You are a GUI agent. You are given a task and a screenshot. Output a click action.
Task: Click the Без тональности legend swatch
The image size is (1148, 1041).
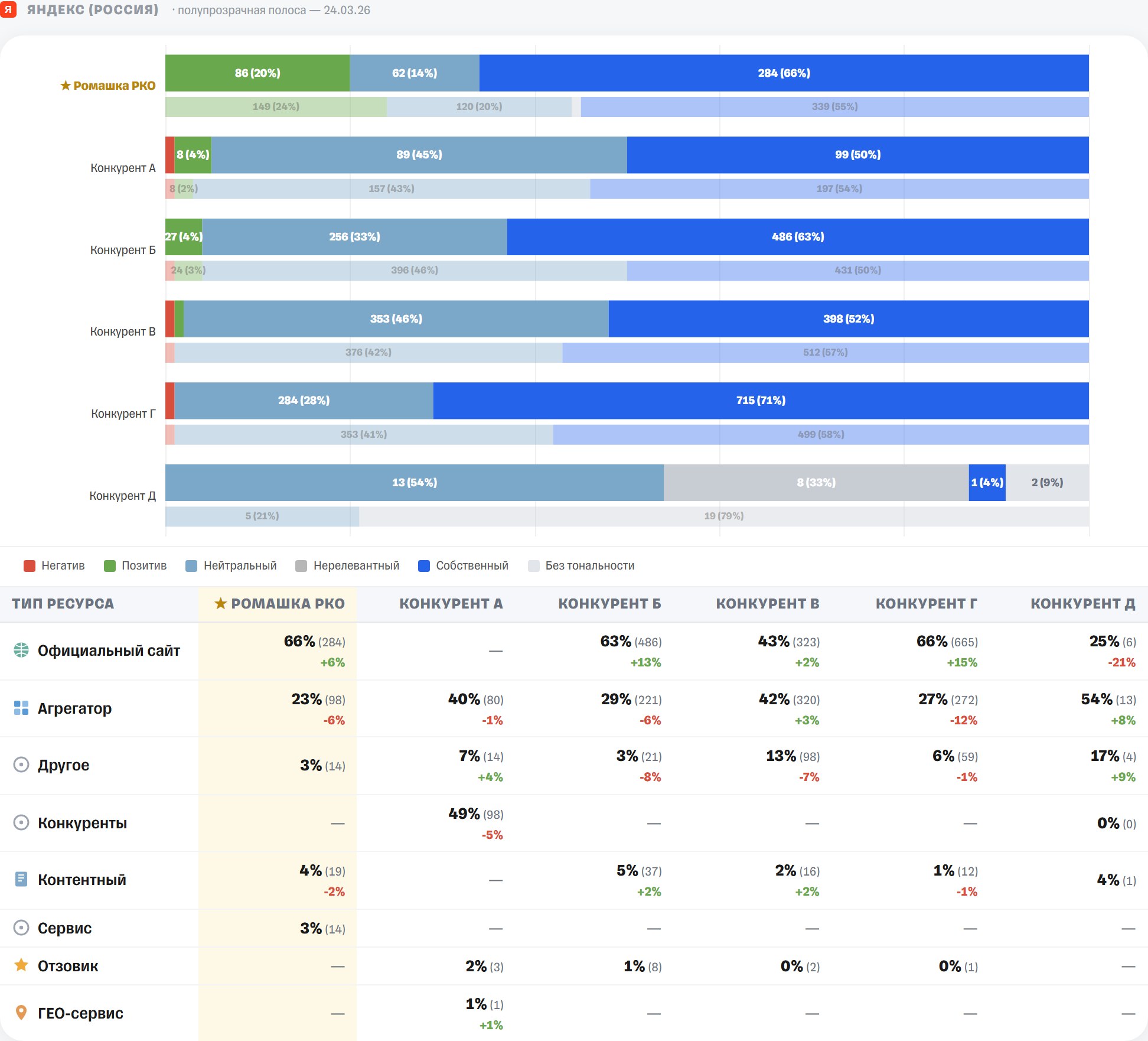(533, 566)
